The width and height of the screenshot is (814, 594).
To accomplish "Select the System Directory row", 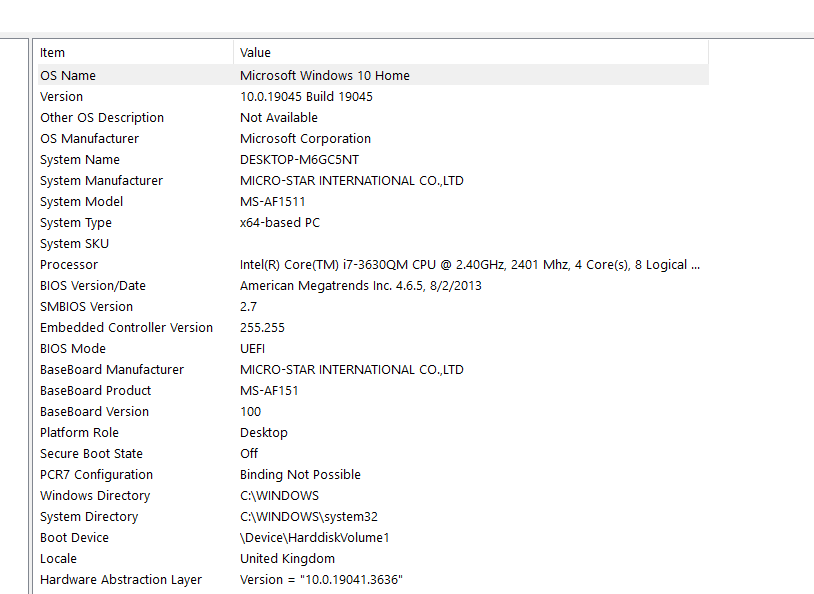I will pos(373,517).
